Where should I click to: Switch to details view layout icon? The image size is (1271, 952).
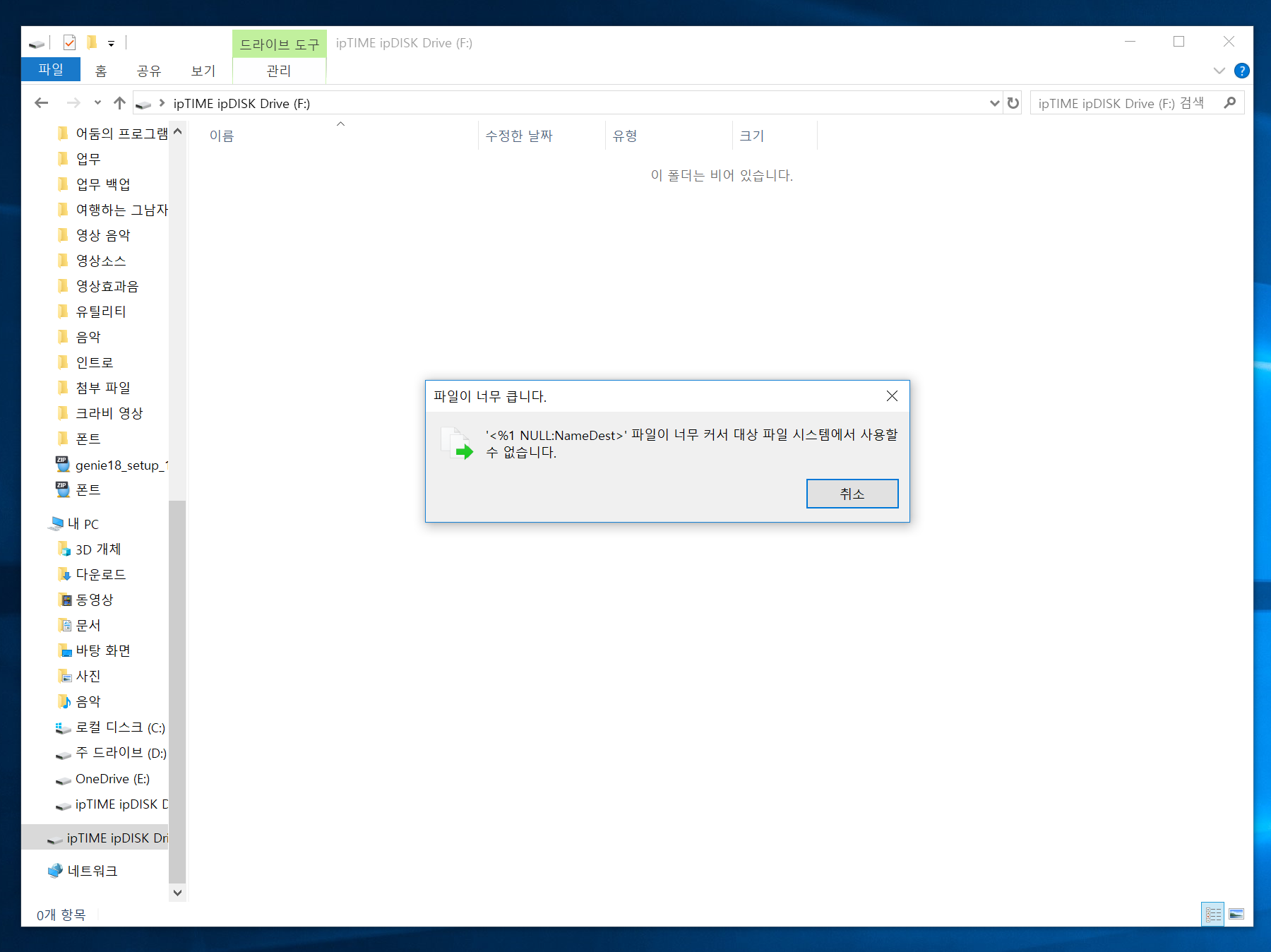pyautogui.click(x=1213, y=915)
